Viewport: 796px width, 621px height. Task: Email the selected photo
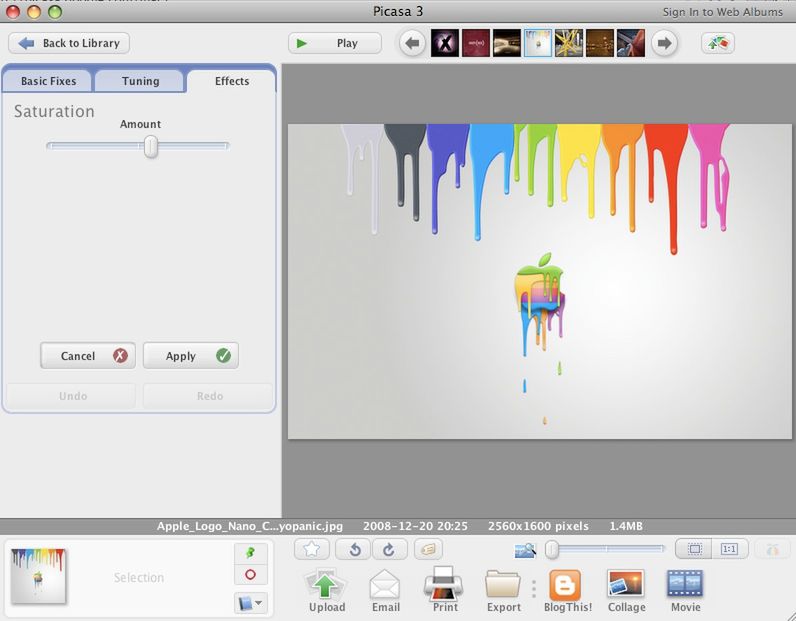pos(385,590)
